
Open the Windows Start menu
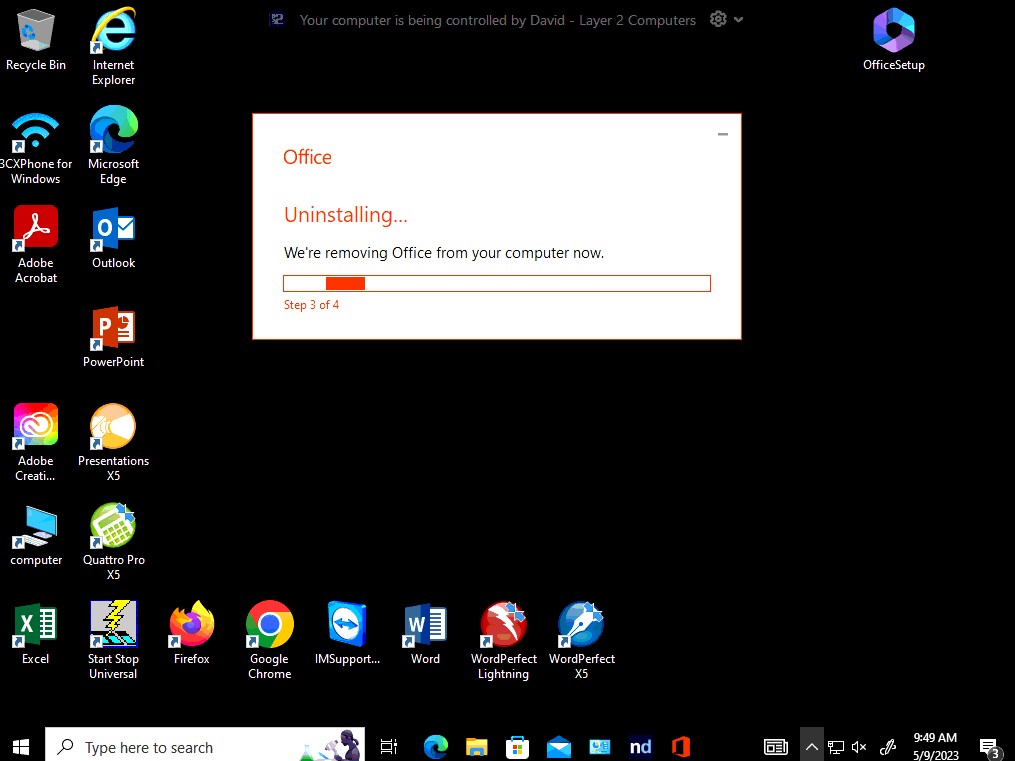(21, 747)
